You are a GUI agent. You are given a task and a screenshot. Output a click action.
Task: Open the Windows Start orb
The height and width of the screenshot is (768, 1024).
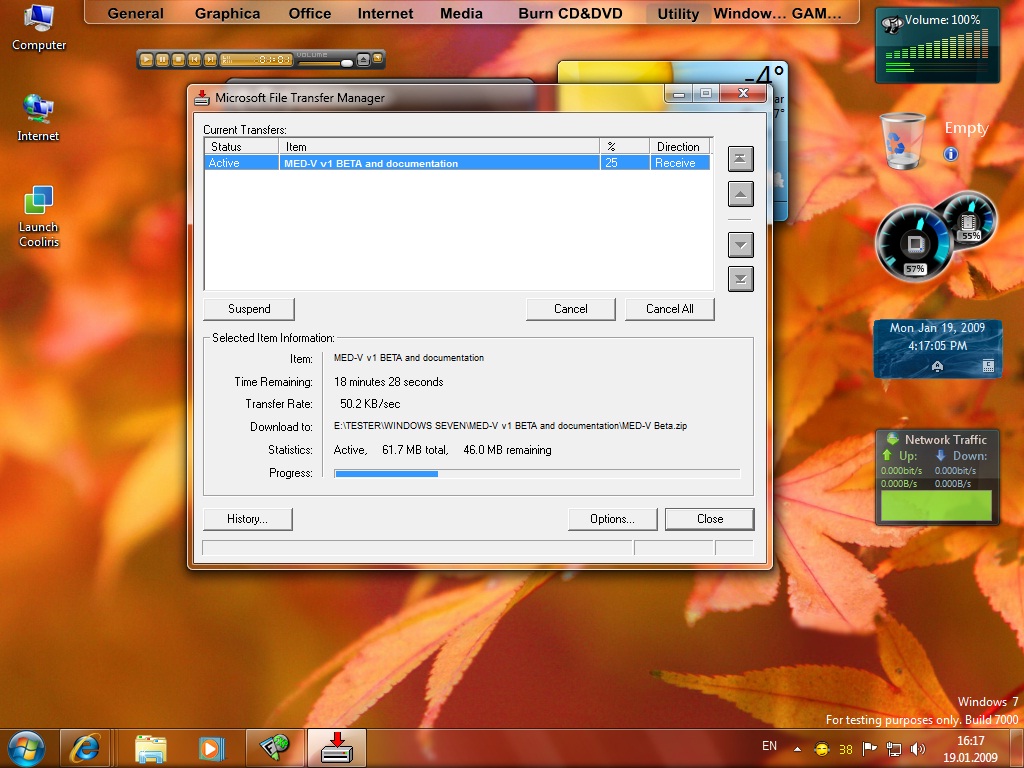(x=25, y=748)
